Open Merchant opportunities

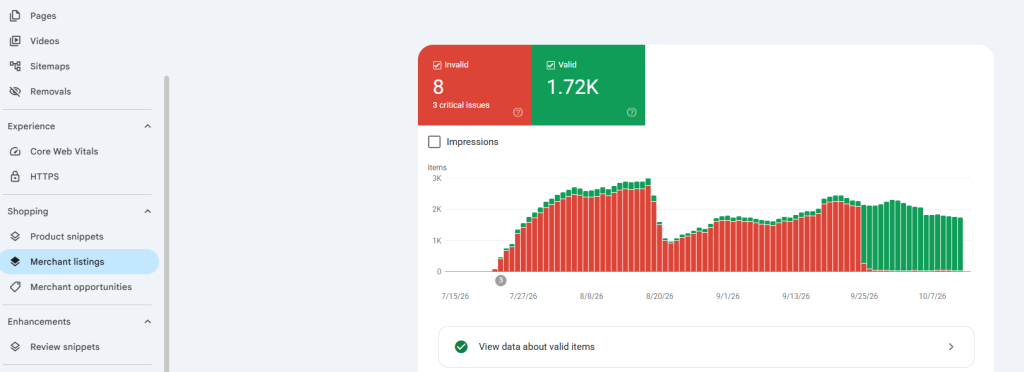tap(80, 287)
